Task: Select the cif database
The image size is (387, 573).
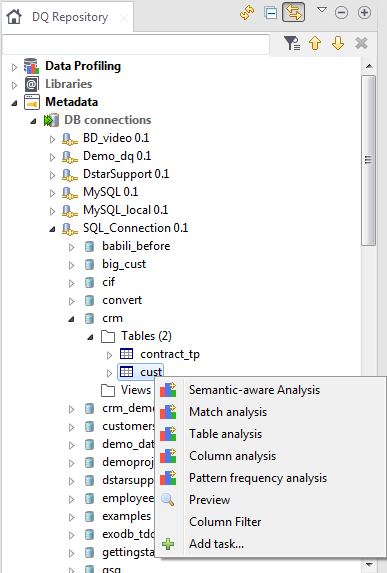Action: tap(109, 282)
